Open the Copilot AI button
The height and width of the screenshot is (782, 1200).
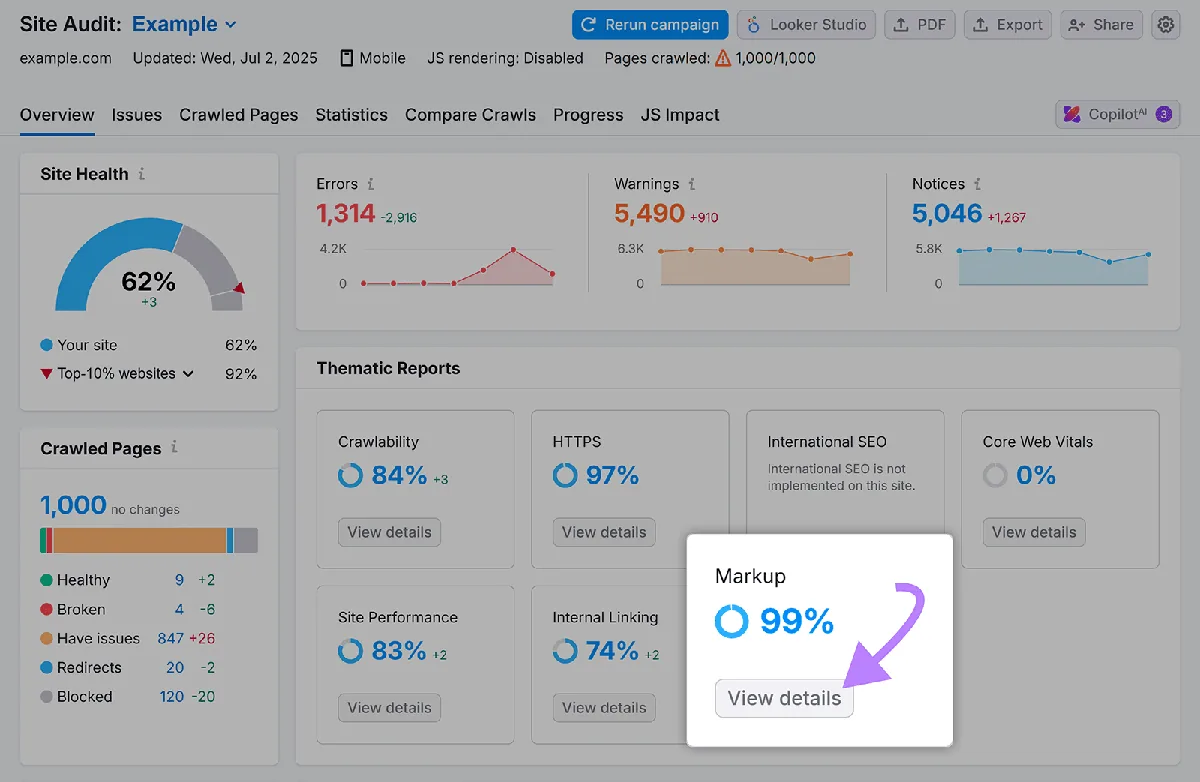coord(1118,114)
